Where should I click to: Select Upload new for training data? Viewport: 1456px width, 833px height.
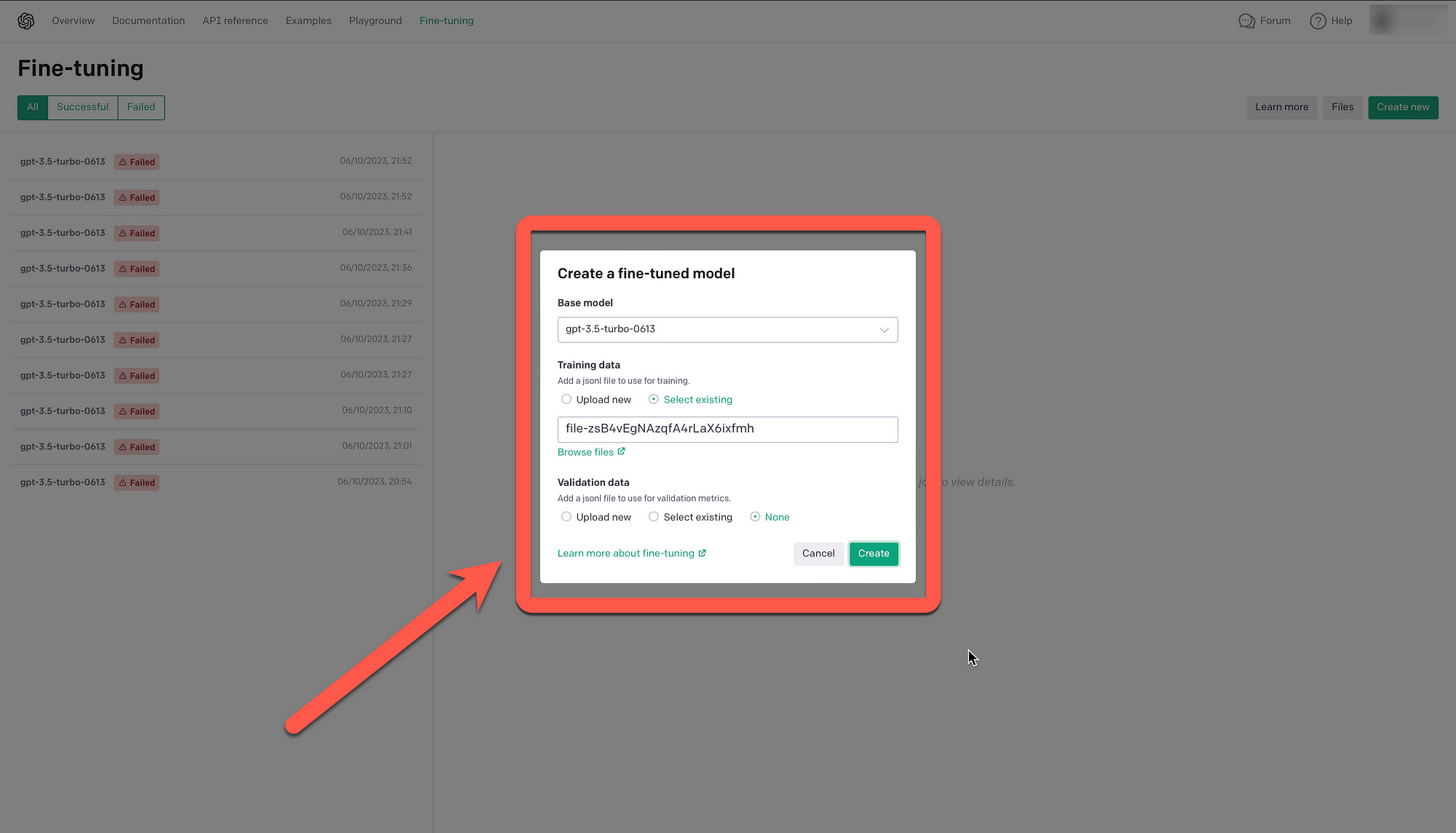(566, 399)
